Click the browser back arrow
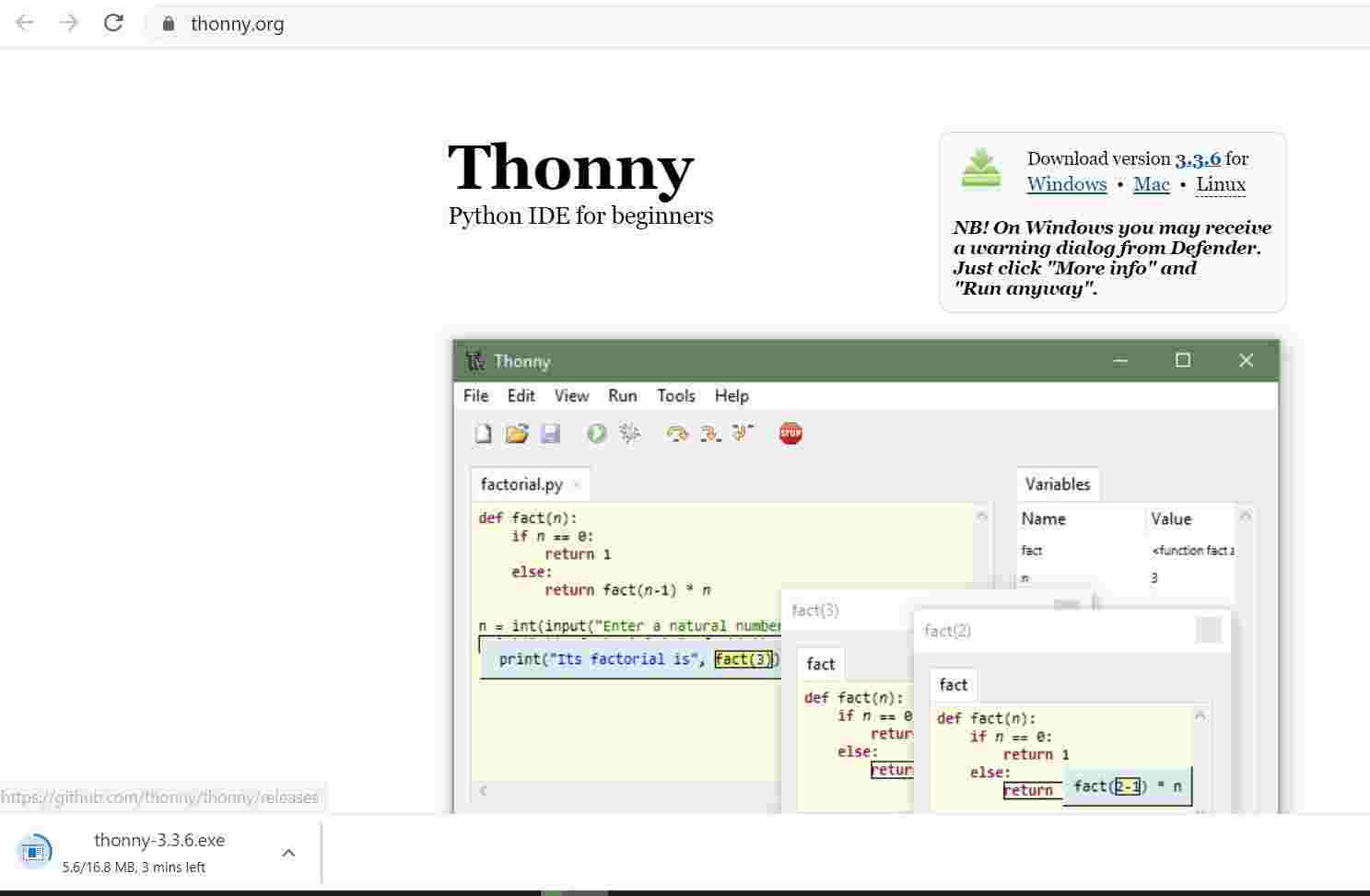 [x=25, y=23]
